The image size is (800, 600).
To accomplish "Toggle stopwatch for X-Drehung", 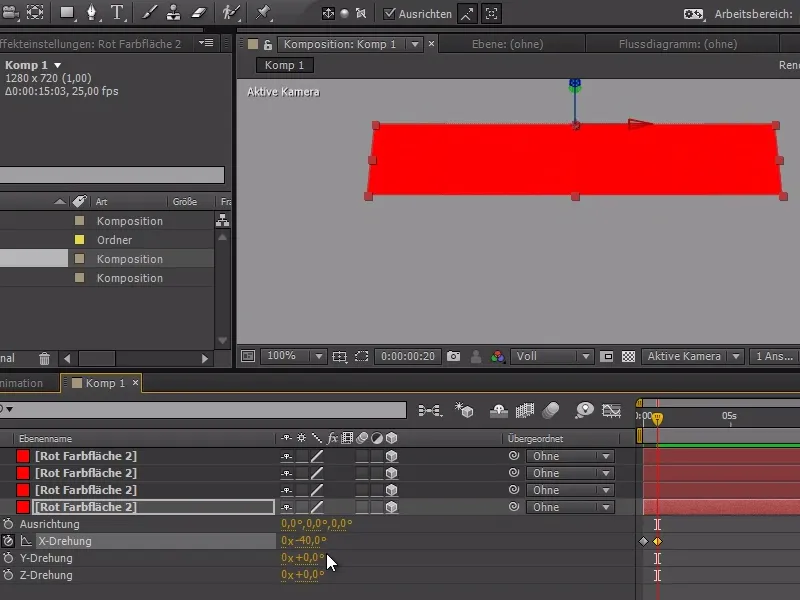I will click(x=8, y=541).
